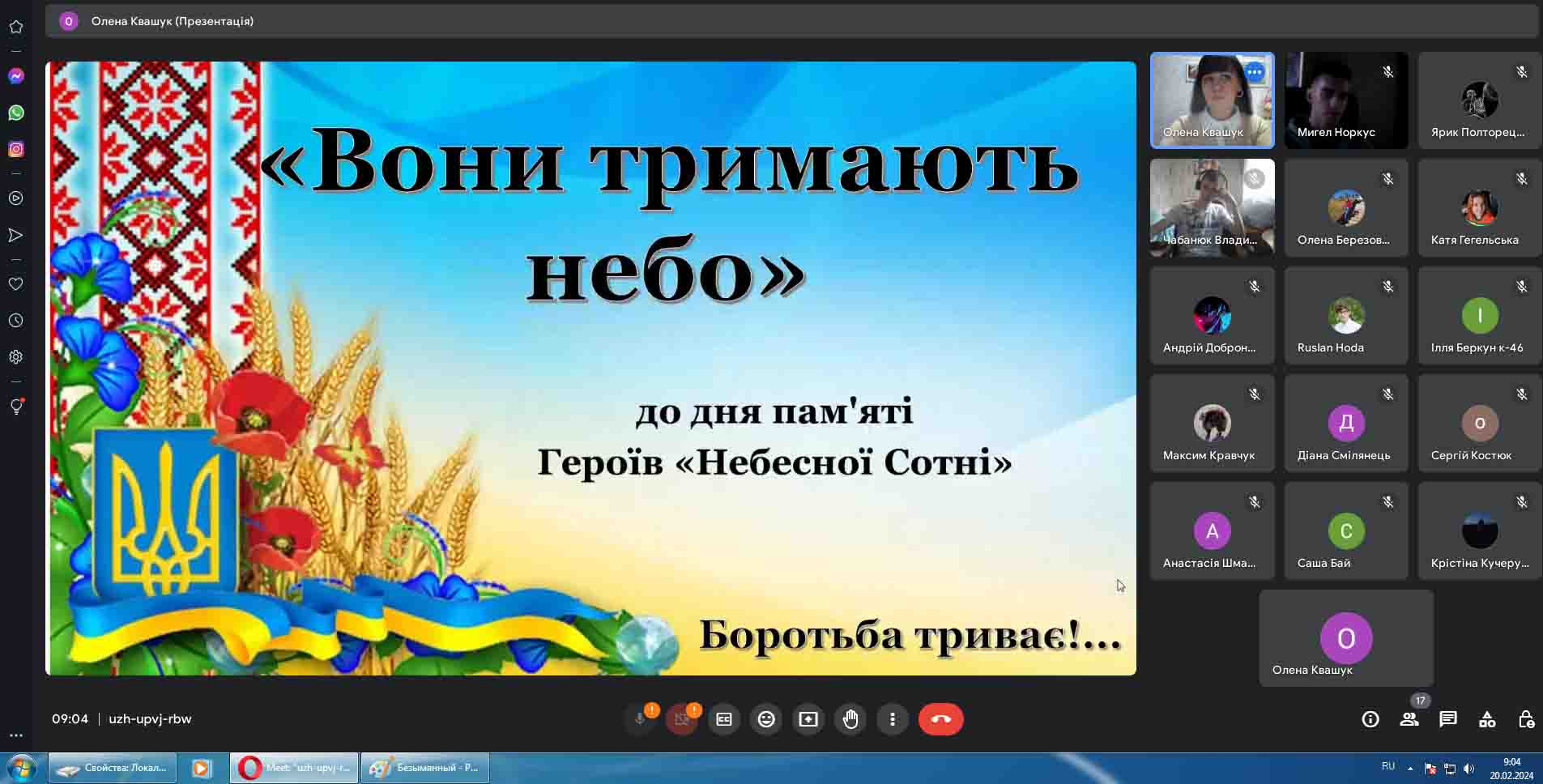Click the home icon in Opera sidebar
Viewport: 1543px width, 784px height.
[x=16, y=27]
